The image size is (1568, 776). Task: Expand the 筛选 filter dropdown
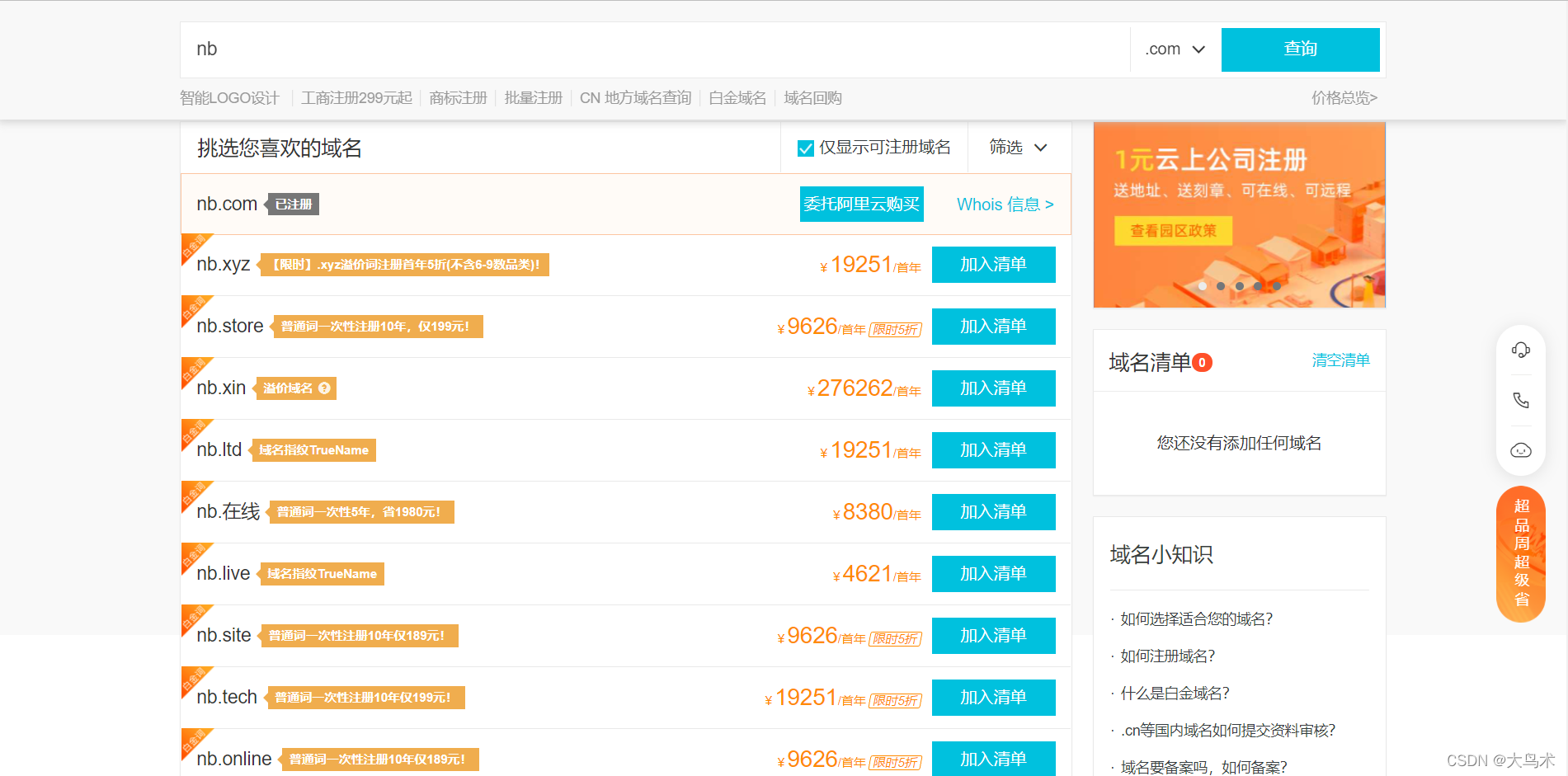[1019, 148]
